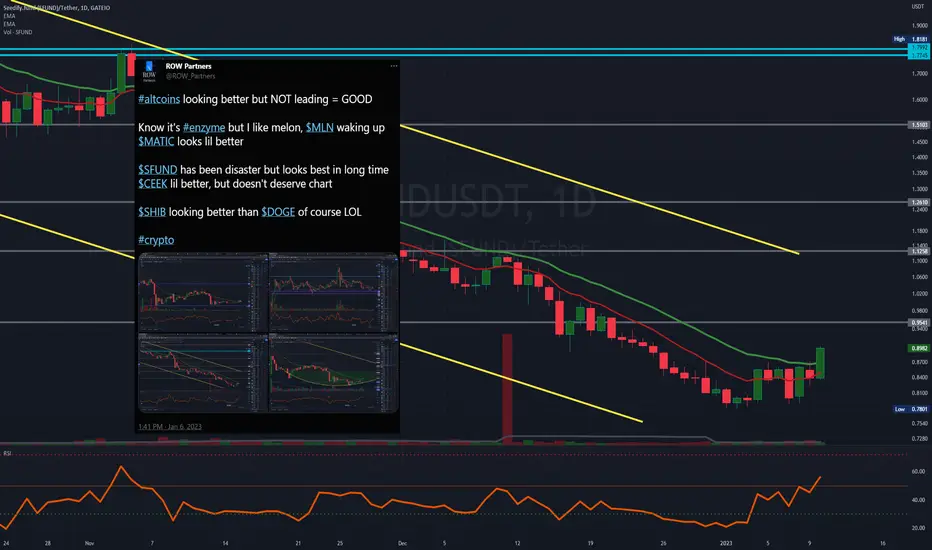This screenshot has height=550, width=932.
Task: Open the tweet's three-dot more options menu
Action: point(393,66)
